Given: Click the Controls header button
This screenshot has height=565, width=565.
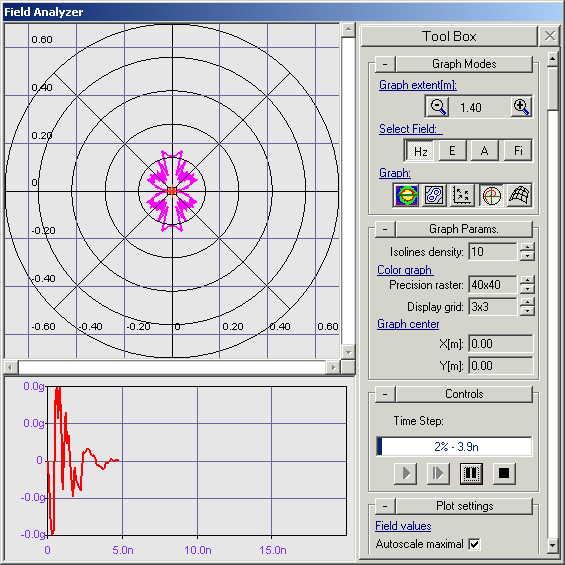Looking at the screenshot, I should [464, 394].
